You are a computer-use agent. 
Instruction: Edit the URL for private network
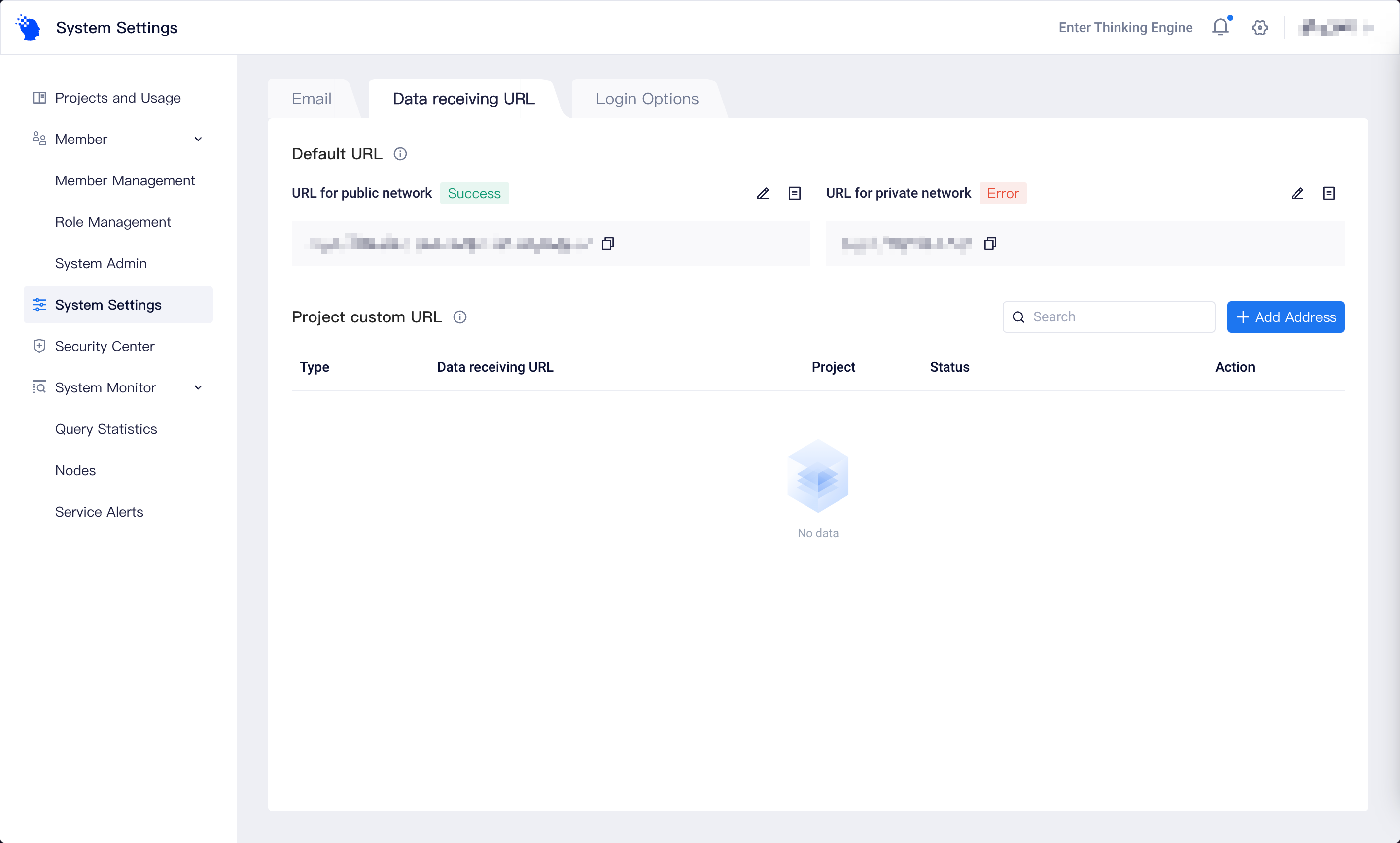(x=1298, y=194)
